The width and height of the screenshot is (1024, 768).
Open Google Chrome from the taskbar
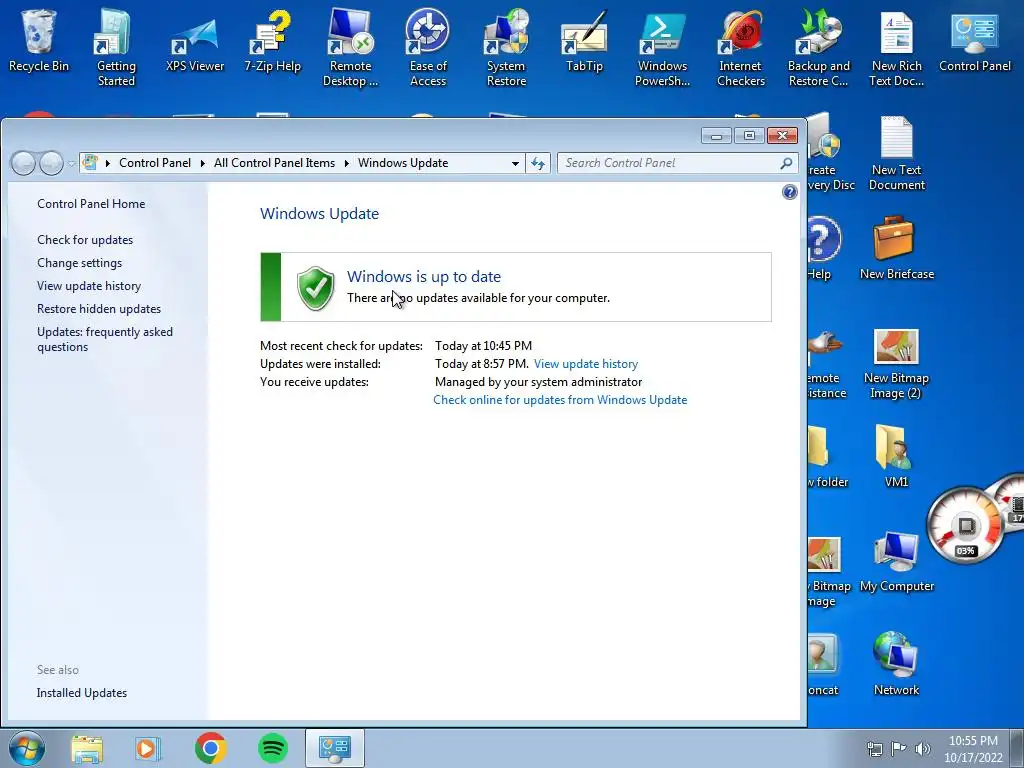pos(210,748)
